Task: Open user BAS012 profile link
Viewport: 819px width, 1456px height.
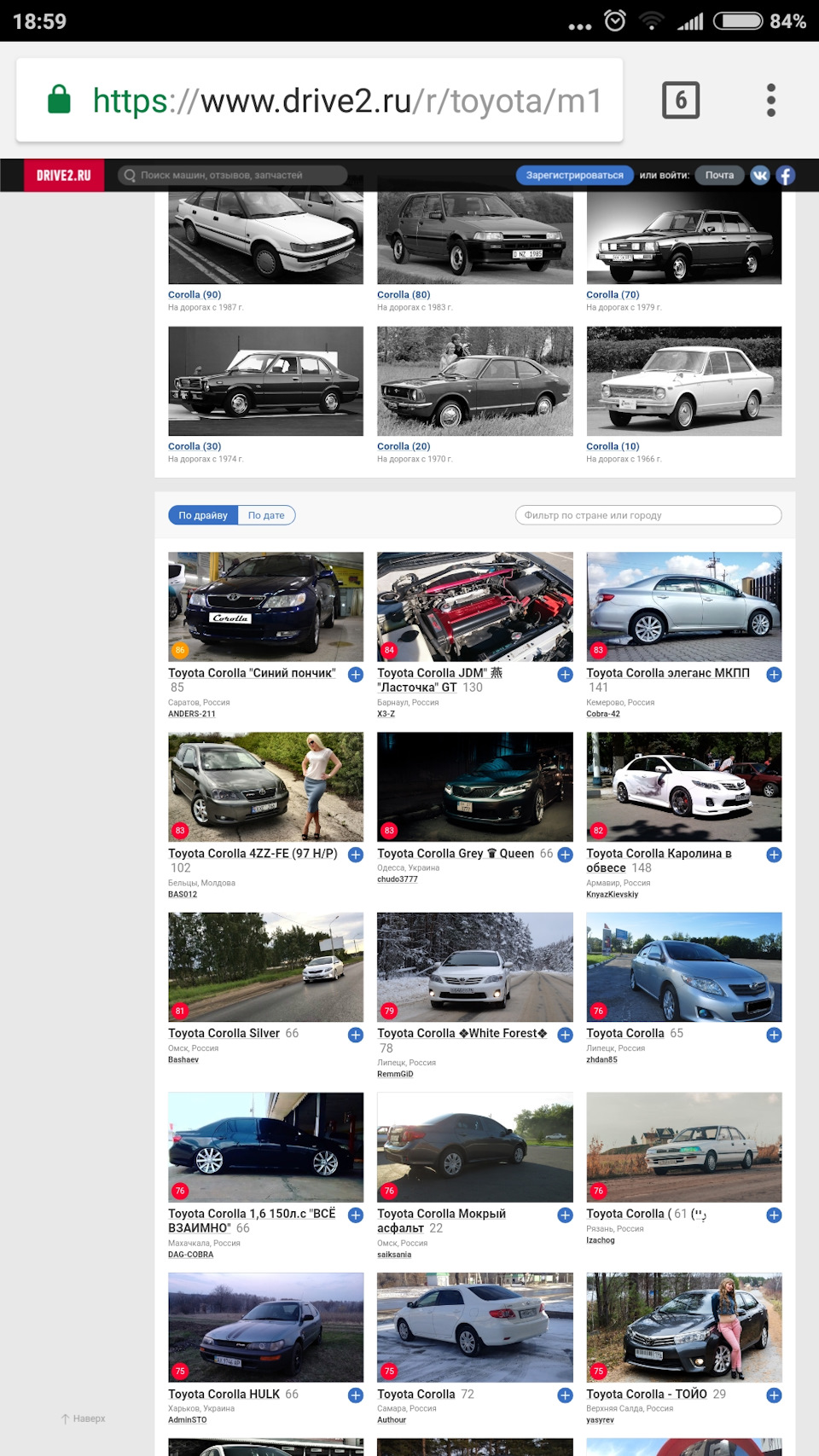Action: coord(183,894)
